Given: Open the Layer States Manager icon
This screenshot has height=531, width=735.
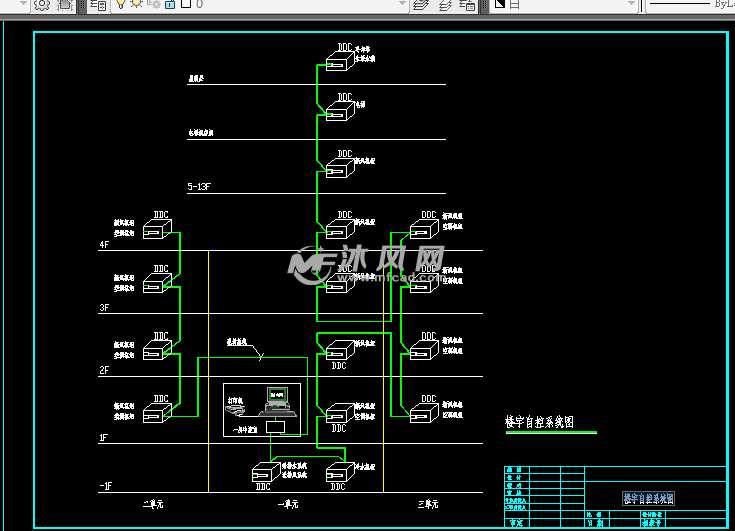Looking at the screenshot, I should click(x=467, y=5).
